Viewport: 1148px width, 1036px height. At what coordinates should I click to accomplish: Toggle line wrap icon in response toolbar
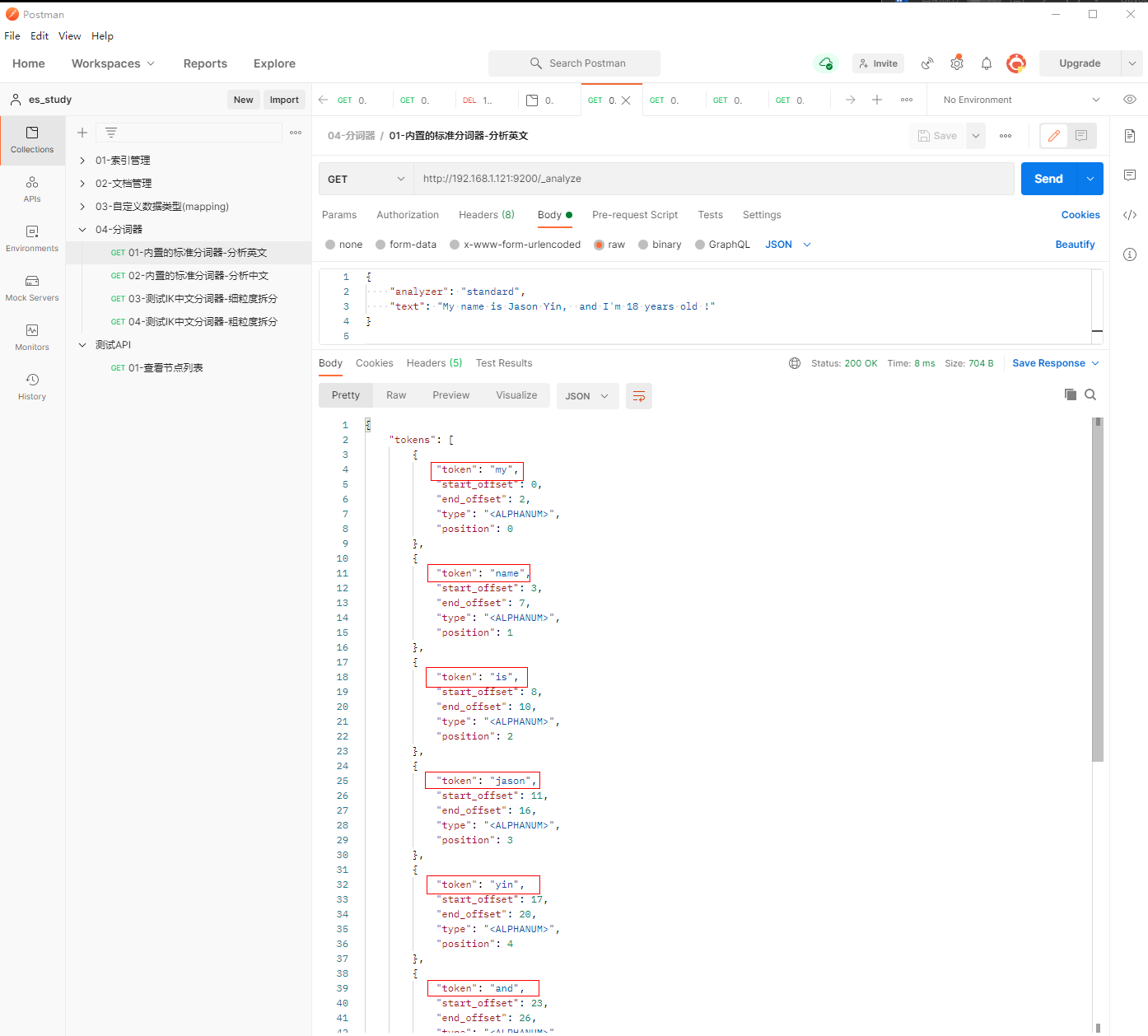(638, 396)
